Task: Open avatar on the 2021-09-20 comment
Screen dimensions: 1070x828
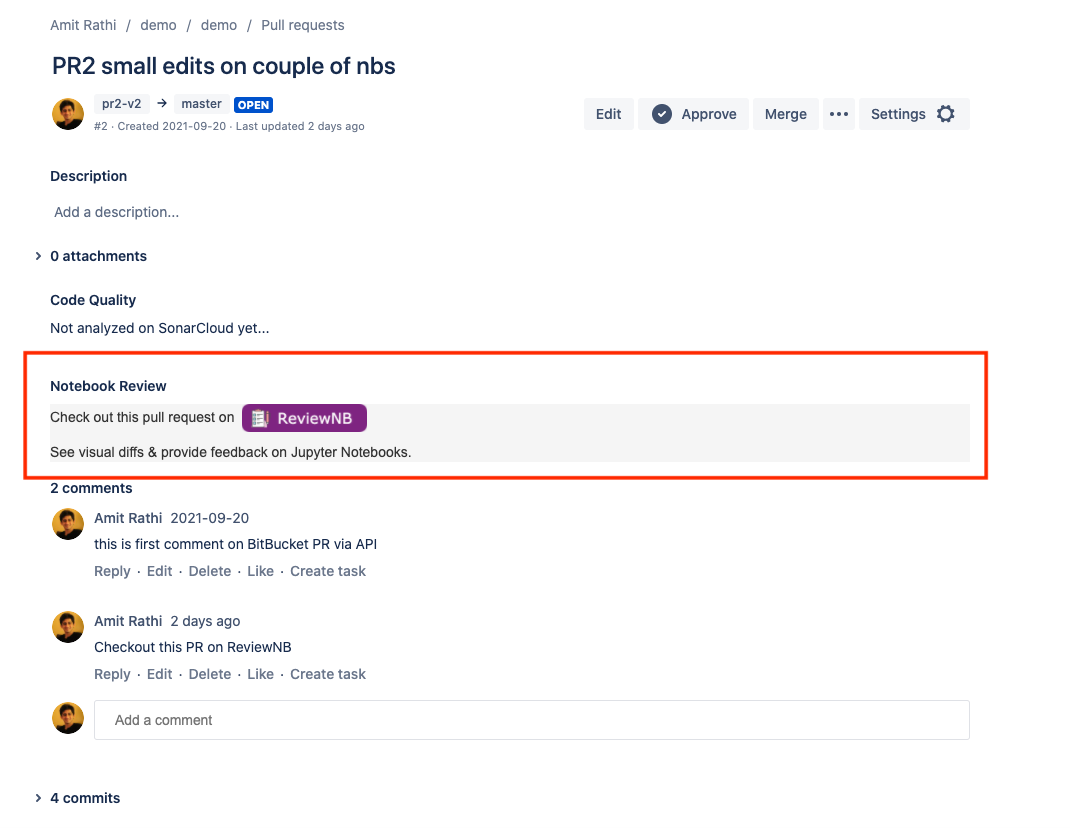Action: 68,524
